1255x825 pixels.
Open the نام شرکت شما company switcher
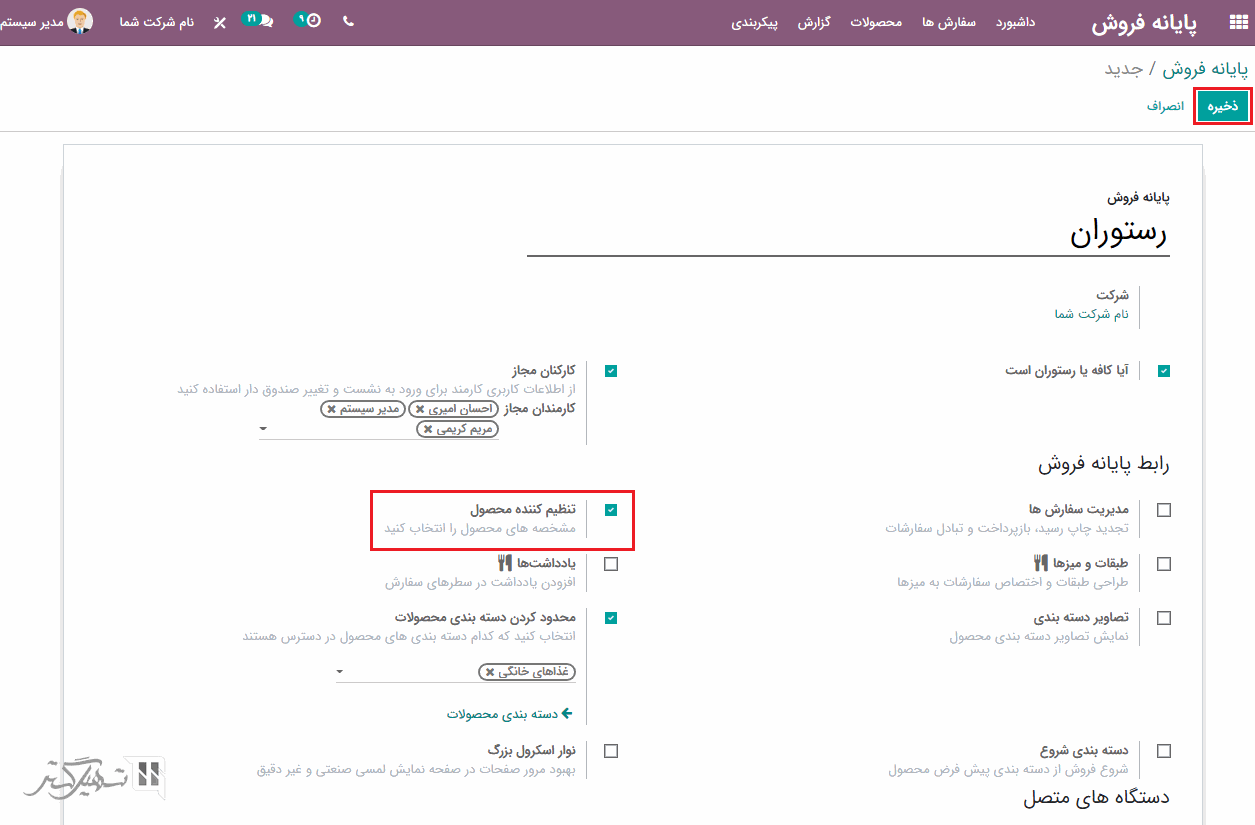coord(157,22)
